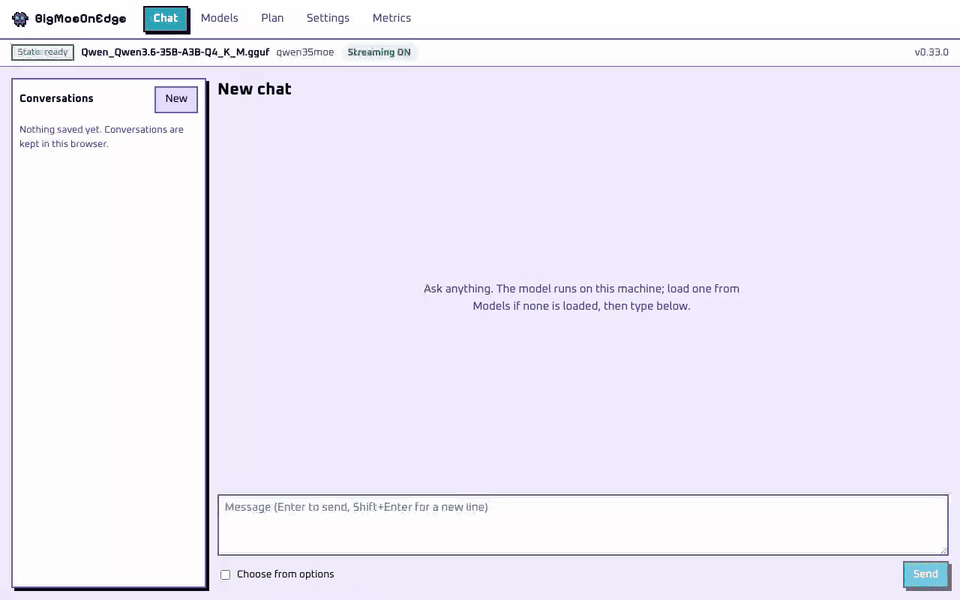This screenshot has width=960, height=600.
Task: Switch to the Models tab
Action: pyautogui.click(x=219, y=18)
